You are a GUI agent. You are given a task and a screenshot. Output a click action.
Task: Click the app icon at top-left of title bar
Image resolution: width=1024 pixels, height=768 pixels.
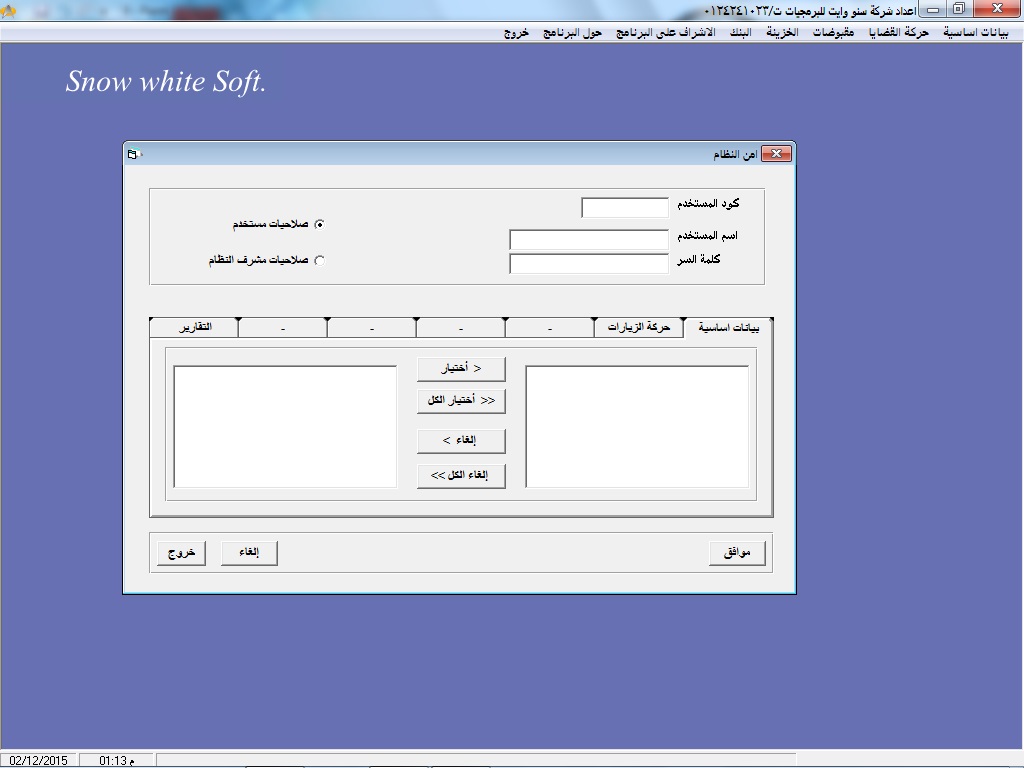9,10
